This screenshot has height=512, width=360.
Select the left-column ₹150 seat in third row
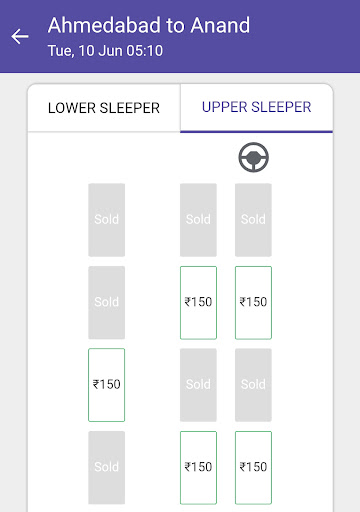[x=107, y=385]
